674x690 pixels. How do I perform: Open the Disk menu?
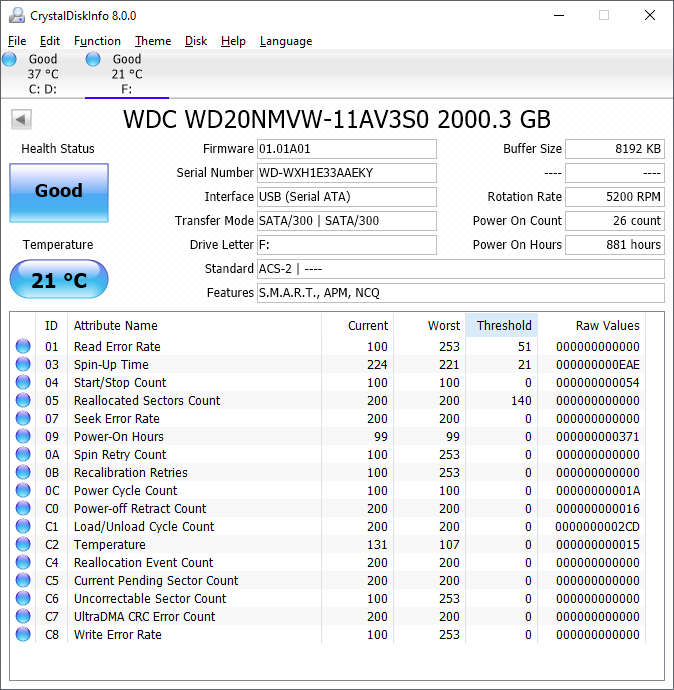(196, 41)
